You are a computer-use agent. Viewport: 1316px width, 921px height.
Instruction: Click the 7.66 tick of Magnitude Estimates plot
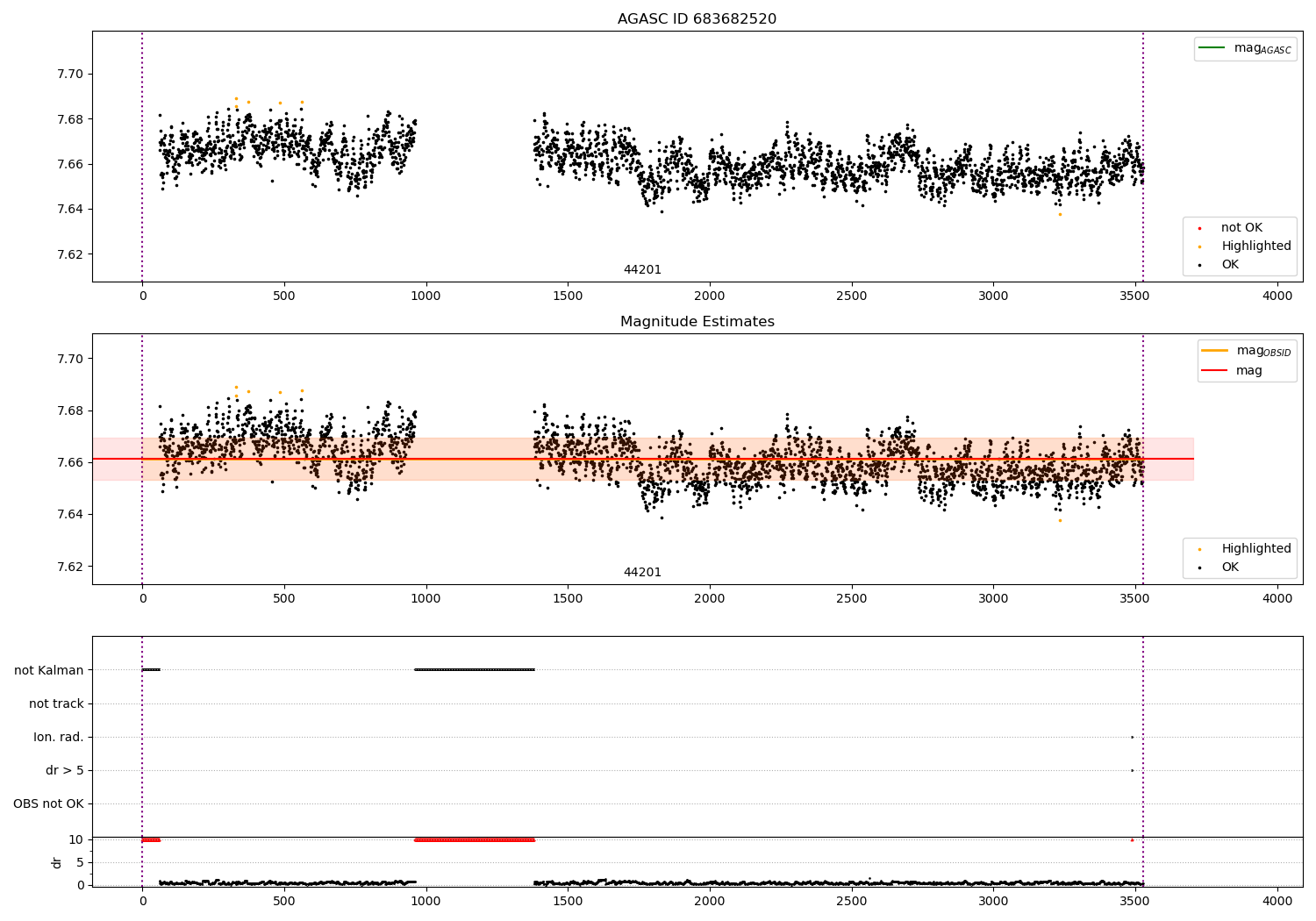pyautogui.click(x=70, y=462)
